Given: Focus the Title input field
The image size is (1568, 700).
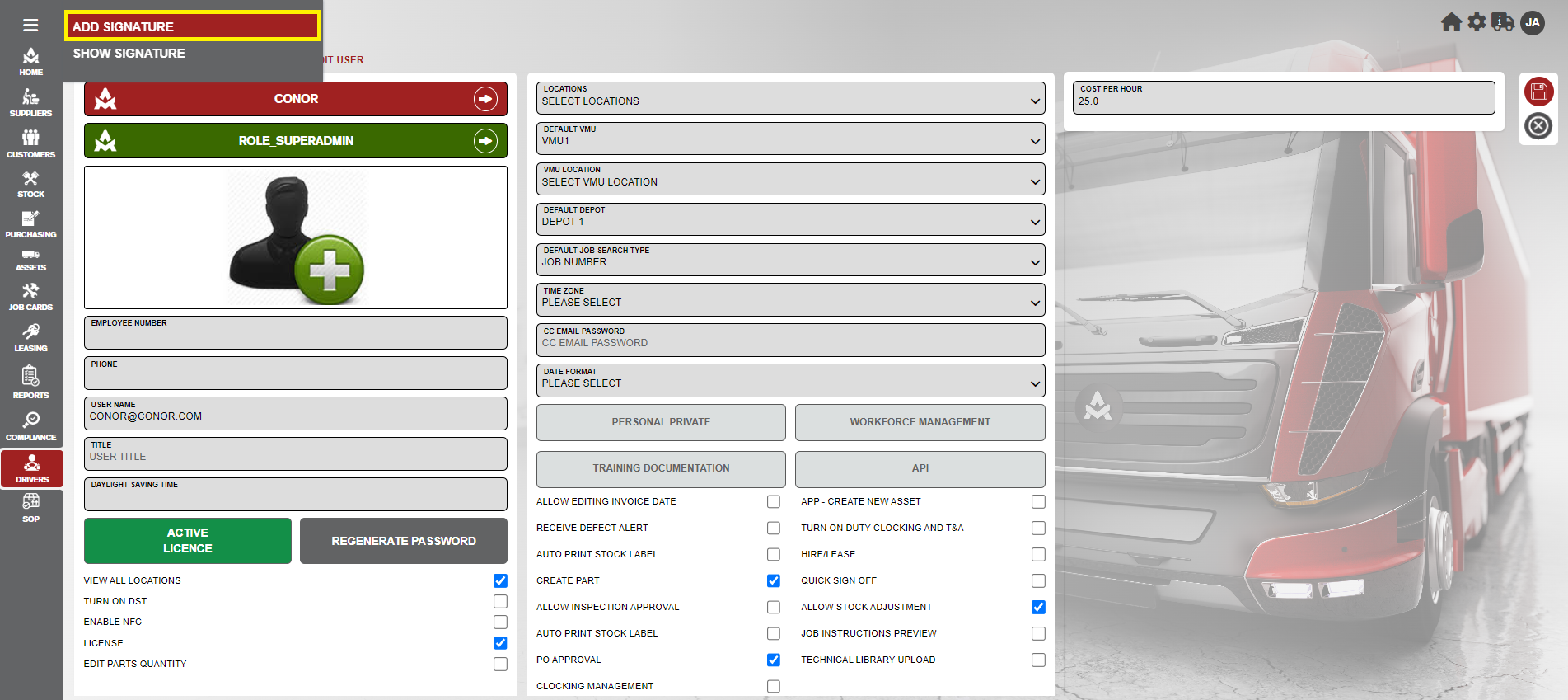Looking at the screenshot, I should coord(296,453).
